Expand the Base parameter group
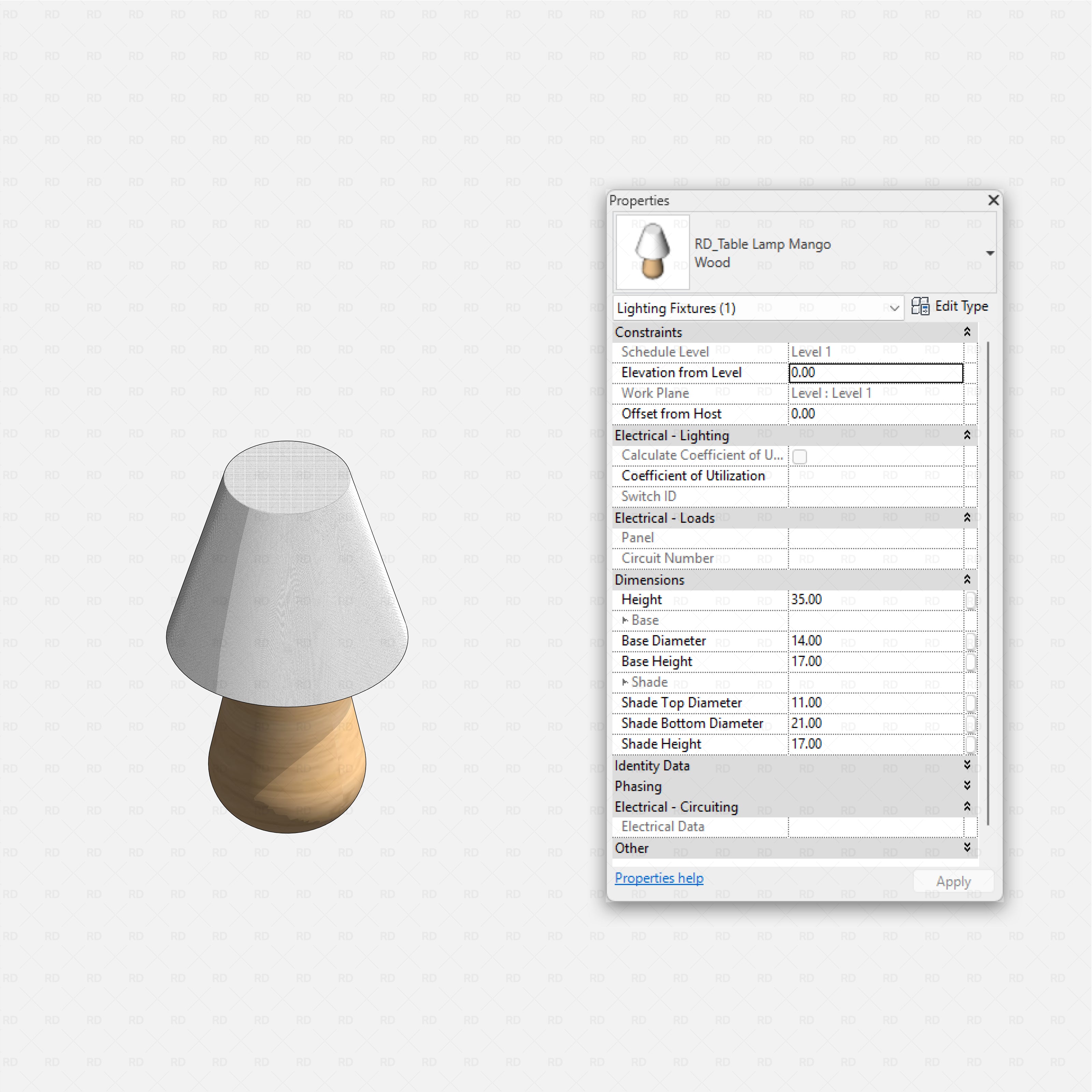 click(625, 620)
